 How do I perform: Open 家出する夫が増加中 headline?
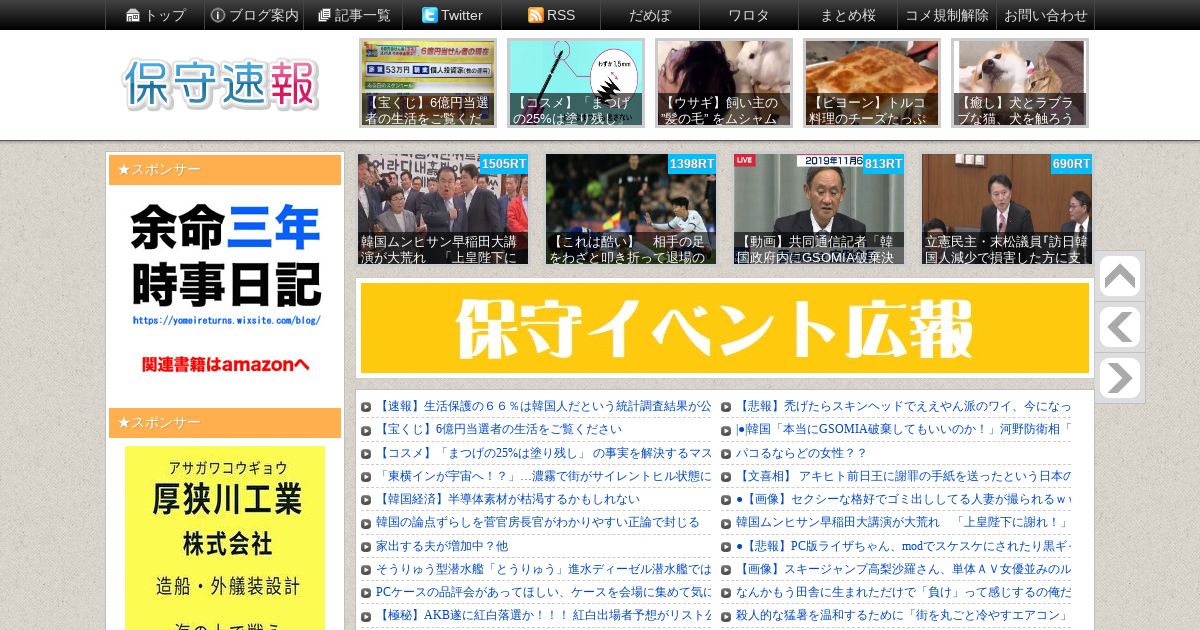(441, 546)
